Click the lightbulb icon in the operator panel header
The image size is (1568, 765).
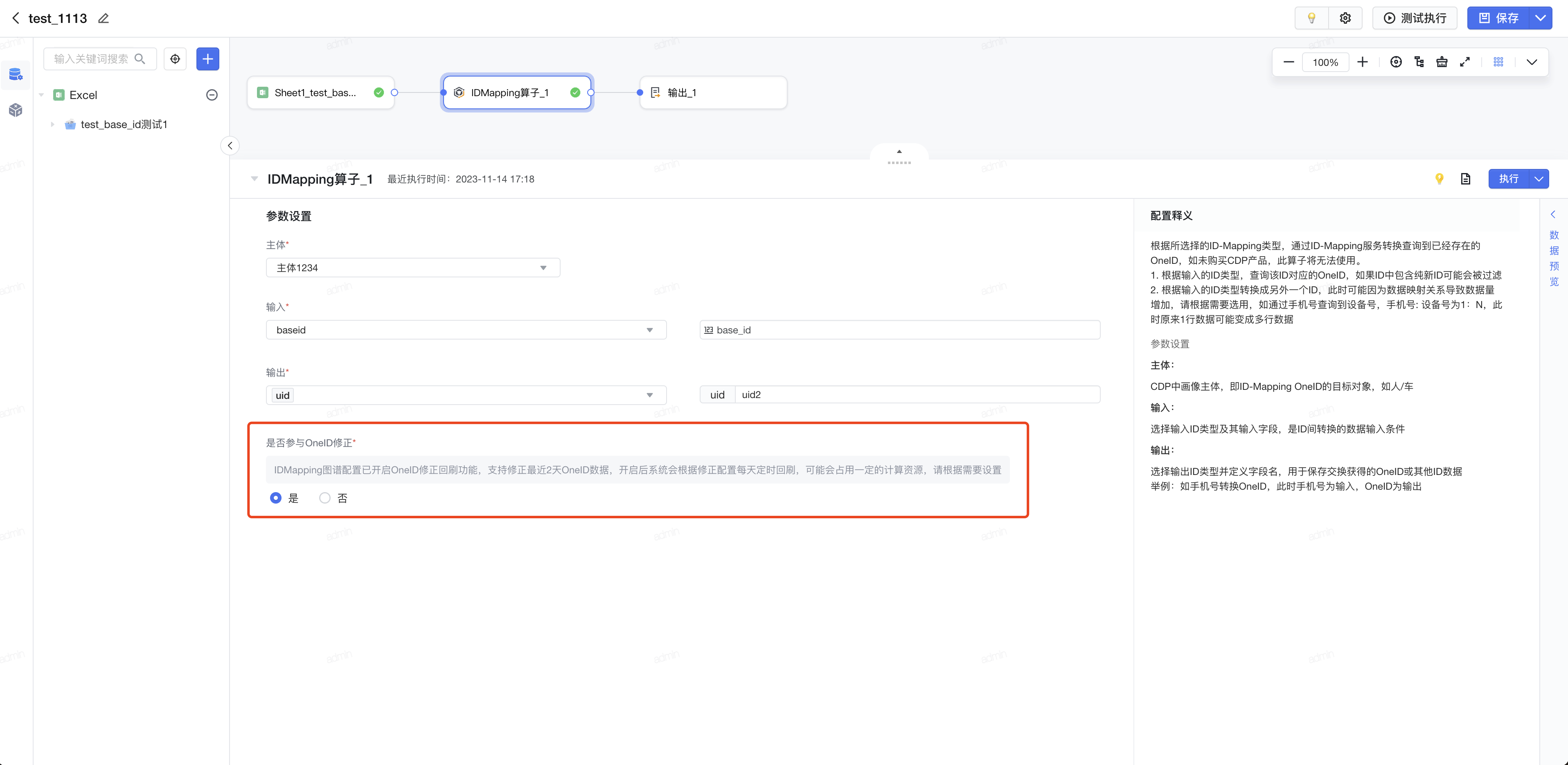coord(1439,179)
